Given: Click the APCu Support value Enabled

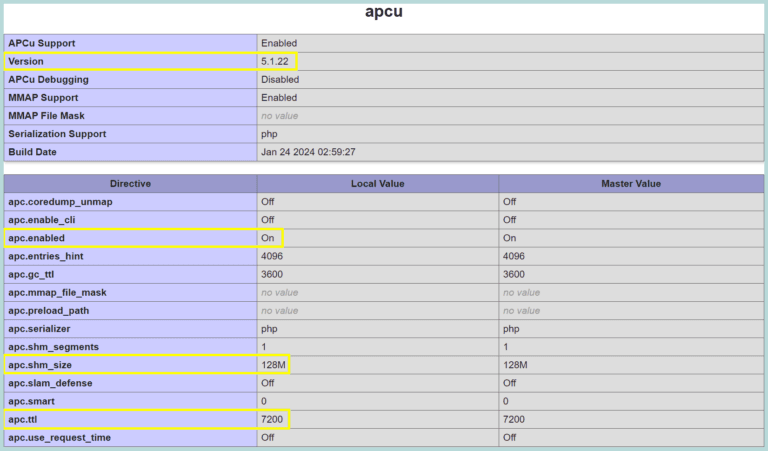Looking at the screenshot, I should pos(279,43).
